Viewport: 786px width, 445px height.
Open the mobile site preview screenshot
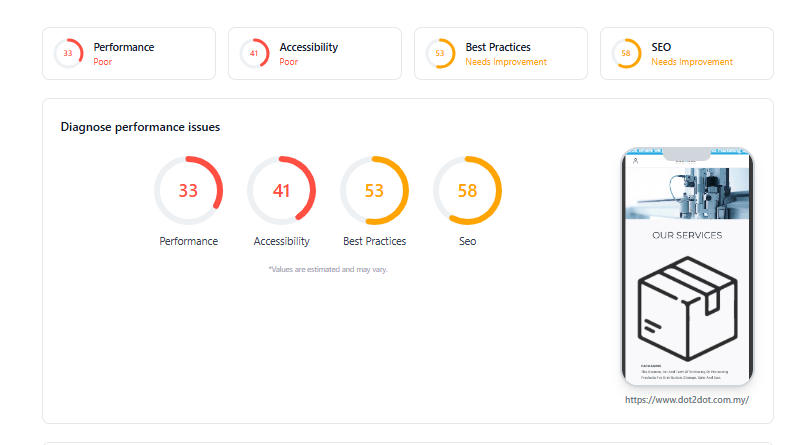click(687, 267)
